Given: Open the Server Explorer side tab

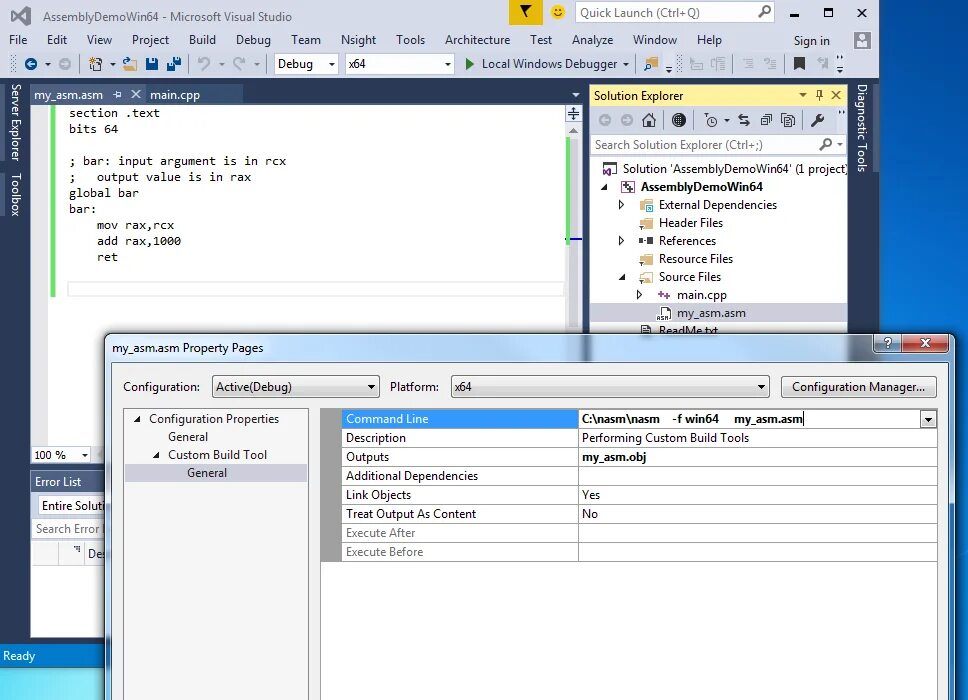Looking at the screenshot, I should [15, 122].
